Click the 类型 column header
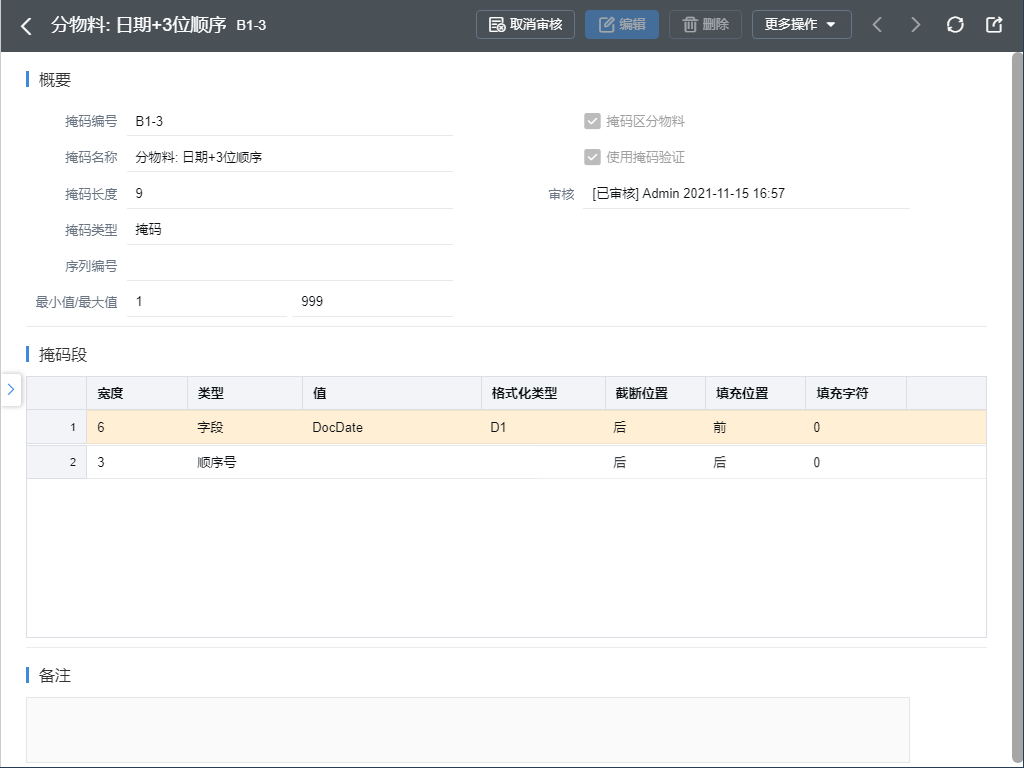1024x768 pixels. [x=245, y=393]
